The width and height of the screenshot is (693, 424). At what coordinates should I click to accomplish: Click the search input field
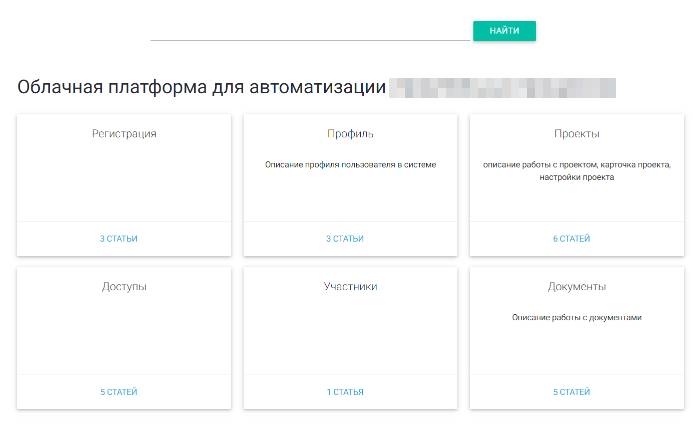tap(310, 31)
